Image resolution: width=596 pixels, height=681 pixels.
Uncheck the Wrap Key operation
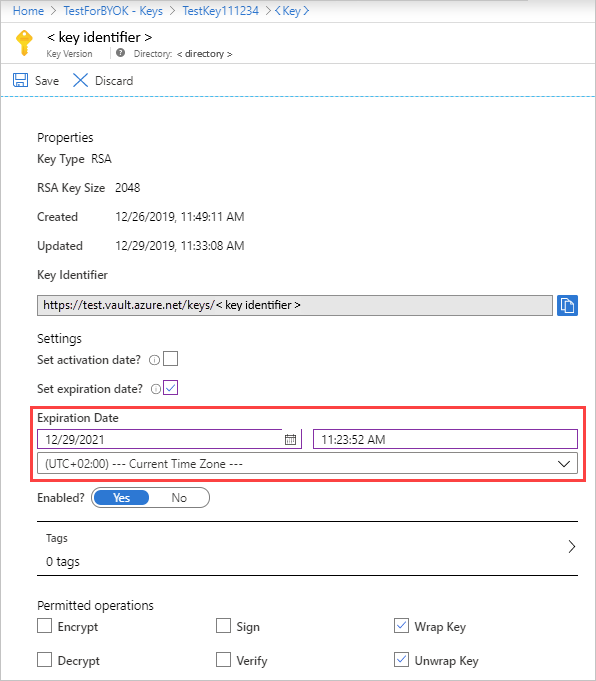point(401,626)
